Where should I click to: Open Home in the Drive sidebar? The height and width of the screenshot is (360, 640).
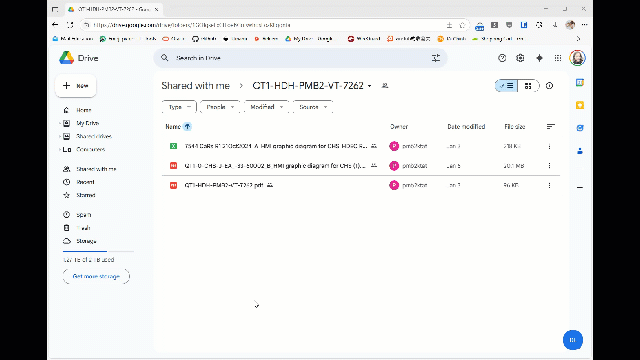[x=83, y=110]
